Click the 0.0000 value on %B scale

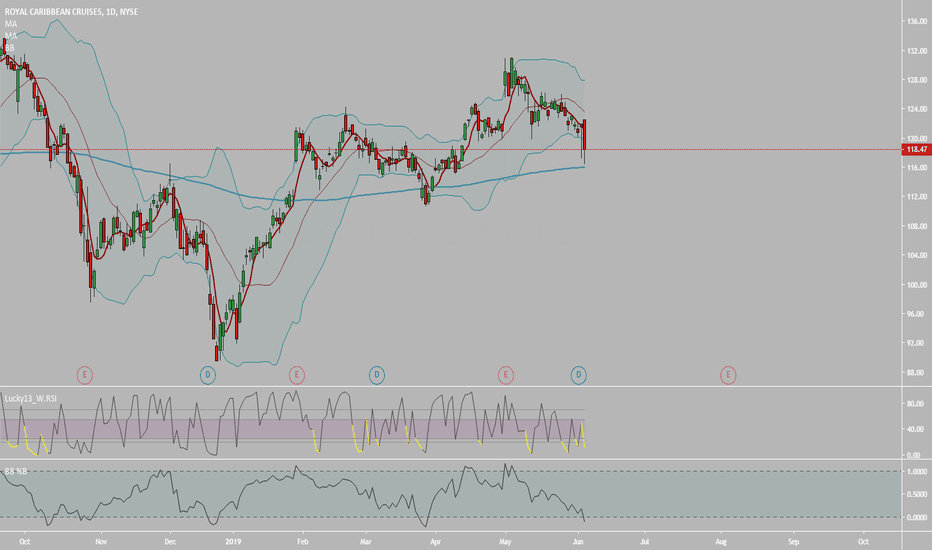tap(916, 518)
